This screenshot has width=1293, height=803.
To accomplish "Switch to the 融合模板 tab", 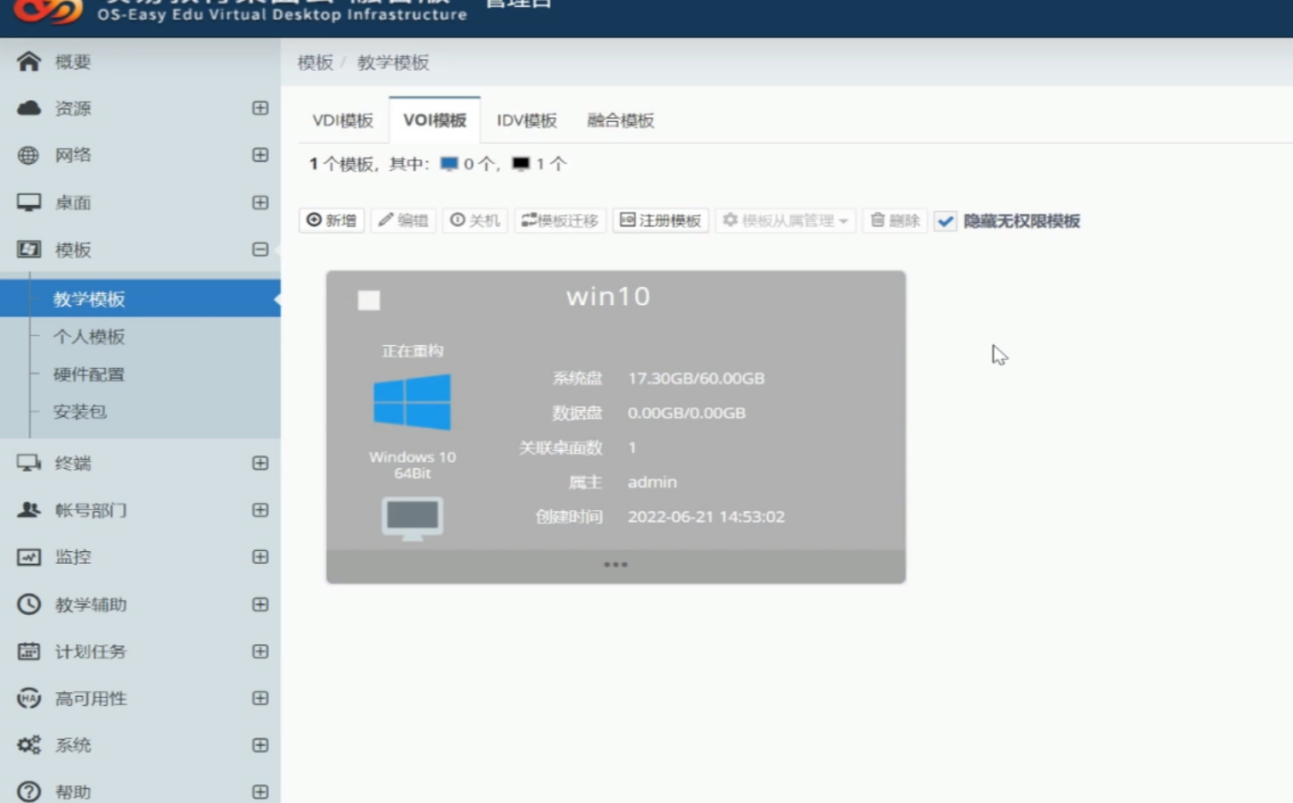I will click(620, 121).
